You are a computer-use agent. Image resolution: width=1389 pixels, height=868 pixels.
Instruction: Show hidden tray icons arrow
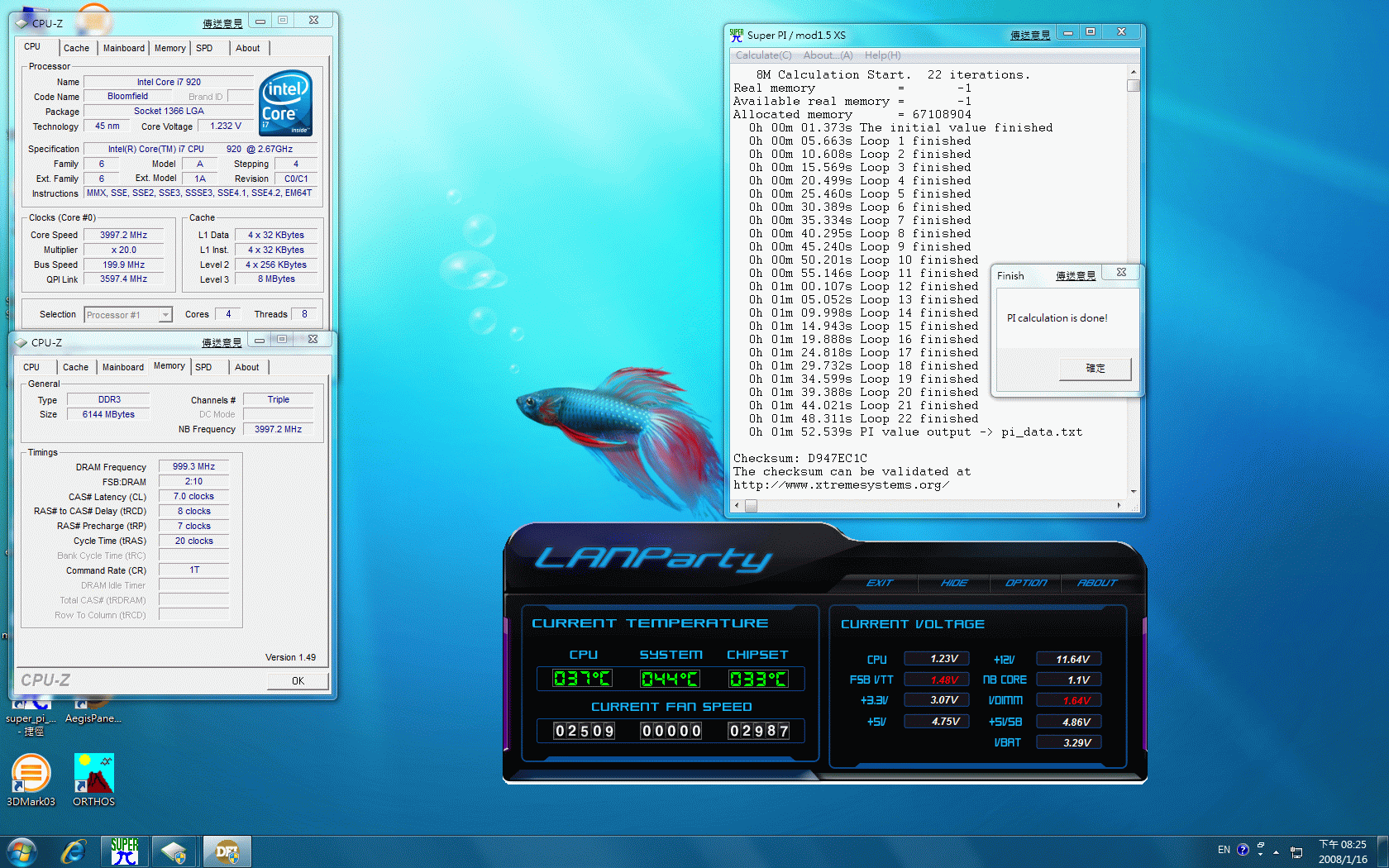pos(1276,851)
